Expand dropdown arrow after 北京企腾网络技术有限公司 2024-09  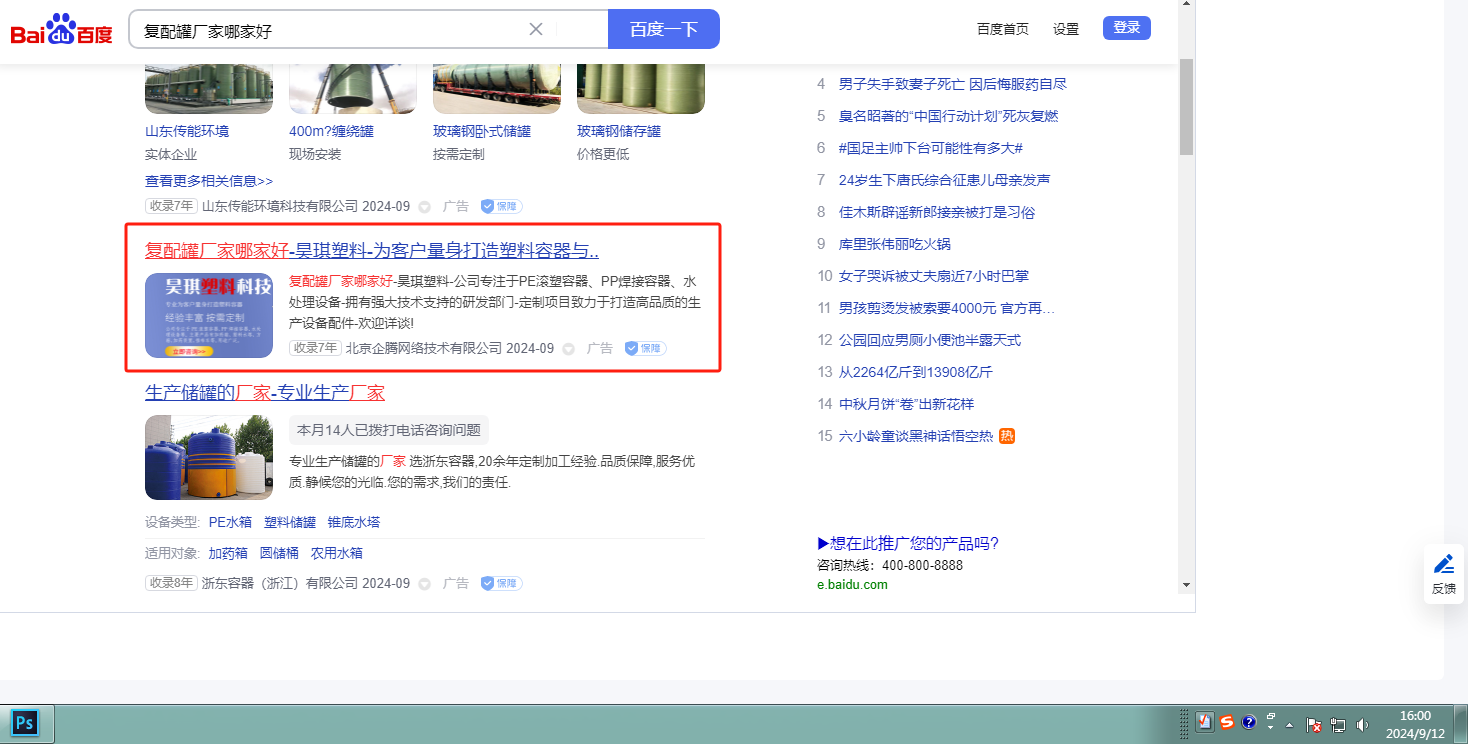coord(568,349)
